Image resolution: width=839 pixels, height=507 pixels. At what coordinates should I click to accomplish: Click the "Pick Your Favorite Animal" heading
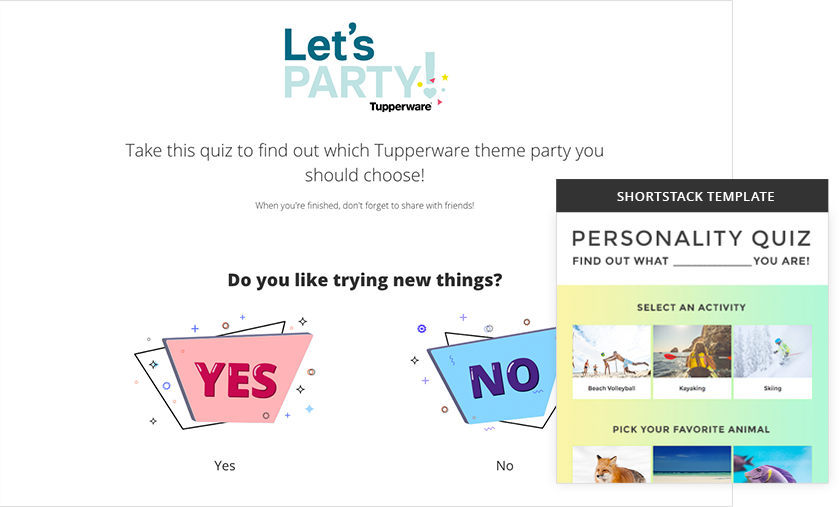coord(691,429)
